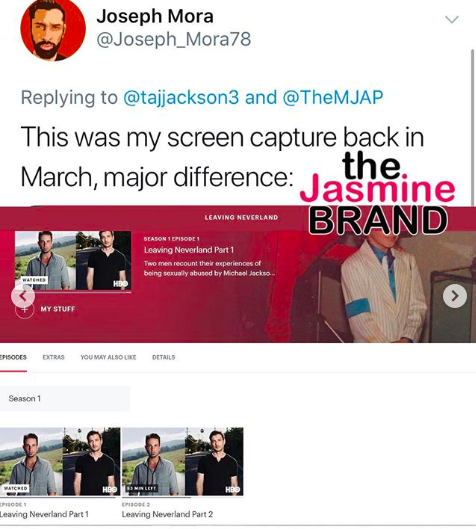Open the You May Also Like tab
Image resolution: width=476 pixels, height=529 pixels.
(108, 357)
